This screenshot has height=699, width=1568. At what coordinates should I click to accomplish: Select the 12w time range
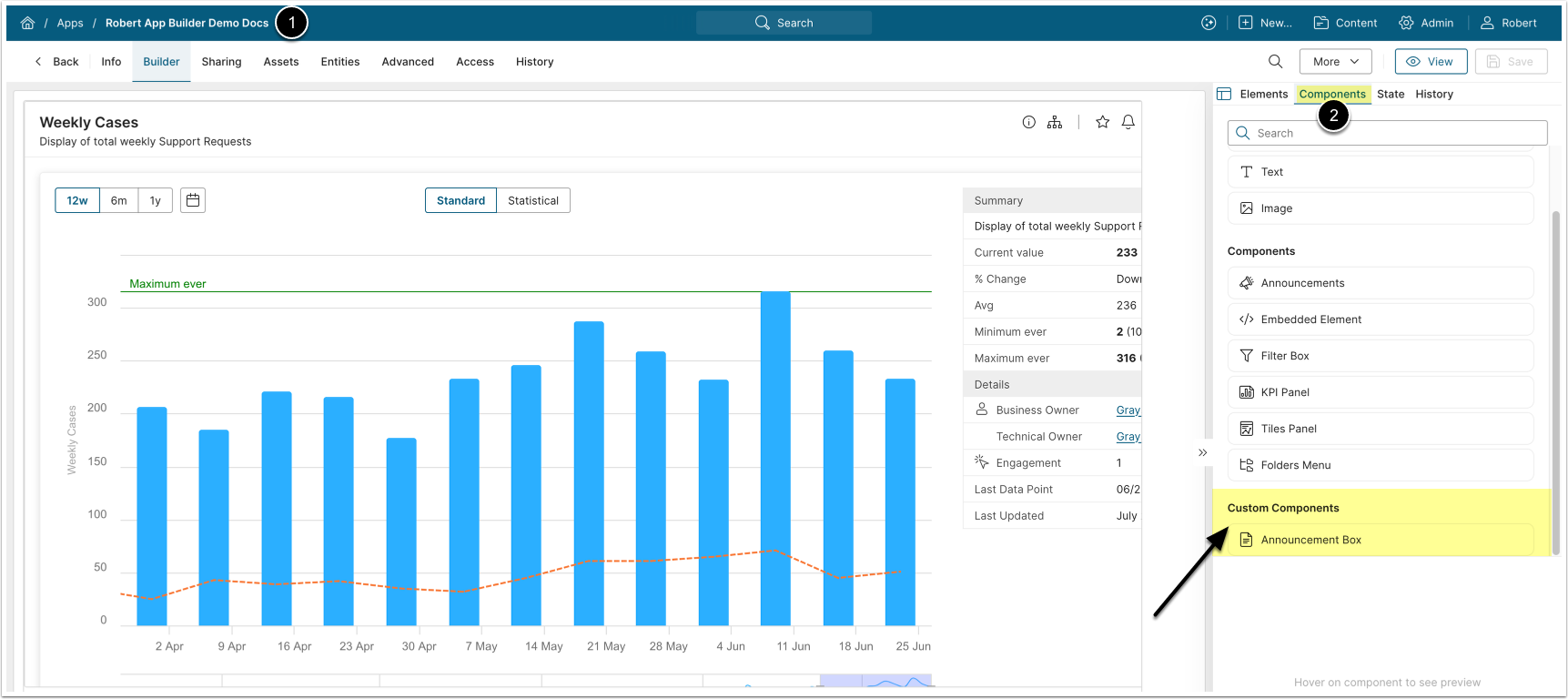[77, 200]
